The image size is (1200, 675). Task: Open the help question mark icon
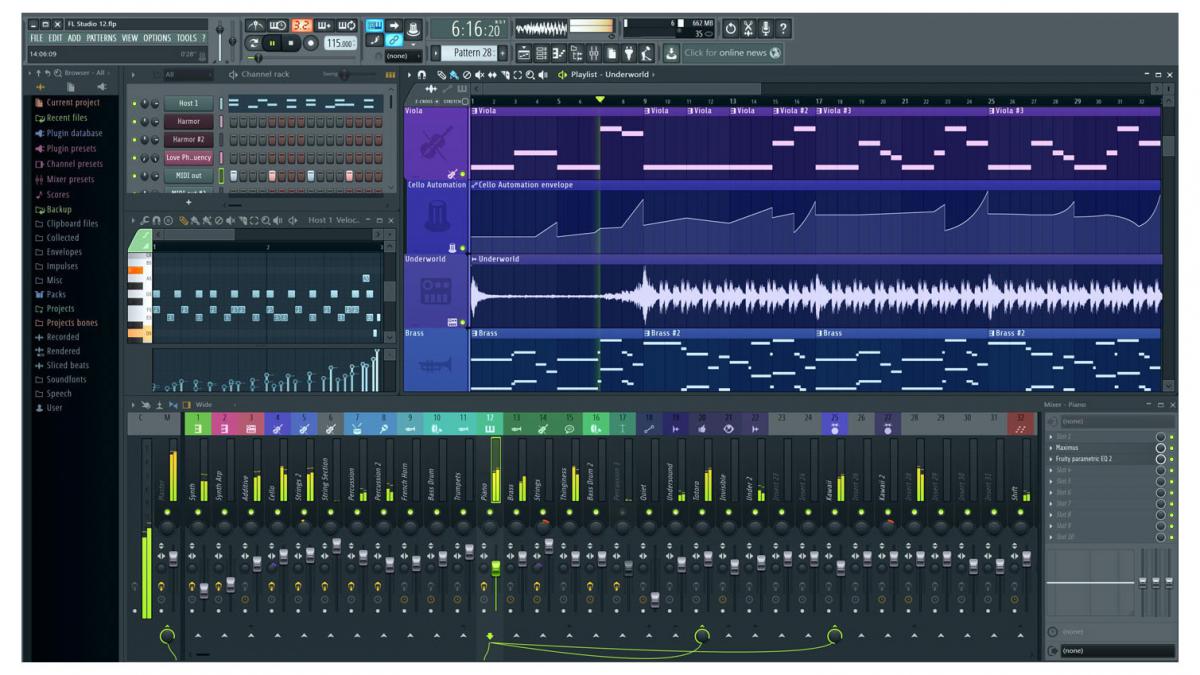tap(782, 29)
